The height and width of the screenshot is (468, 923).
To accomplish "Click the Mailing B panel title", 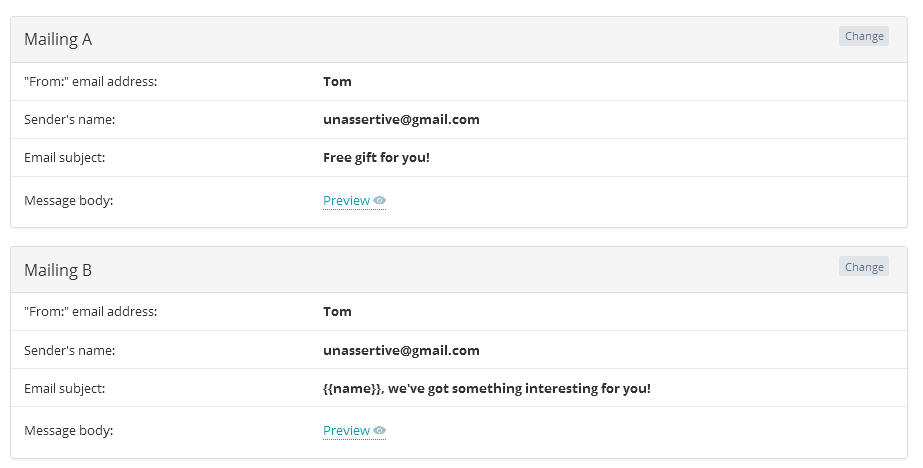I will coord(58,270).
